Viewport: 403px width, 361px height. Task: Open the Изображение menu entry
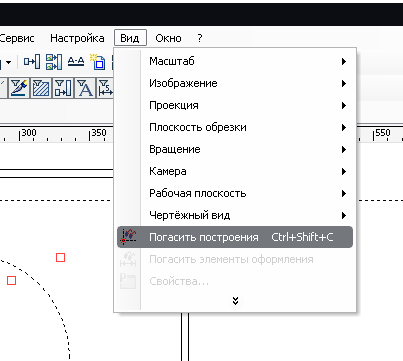[235, 83]
